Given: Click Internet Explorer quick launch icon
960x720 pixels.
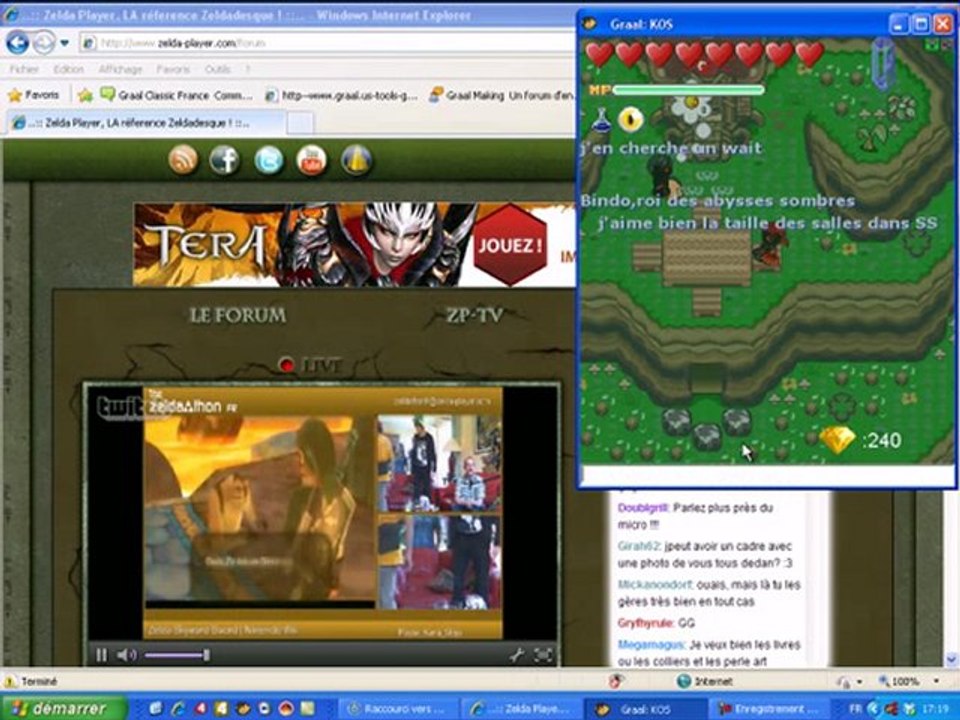Looking at the screenshot, I should tap(178, 709).
